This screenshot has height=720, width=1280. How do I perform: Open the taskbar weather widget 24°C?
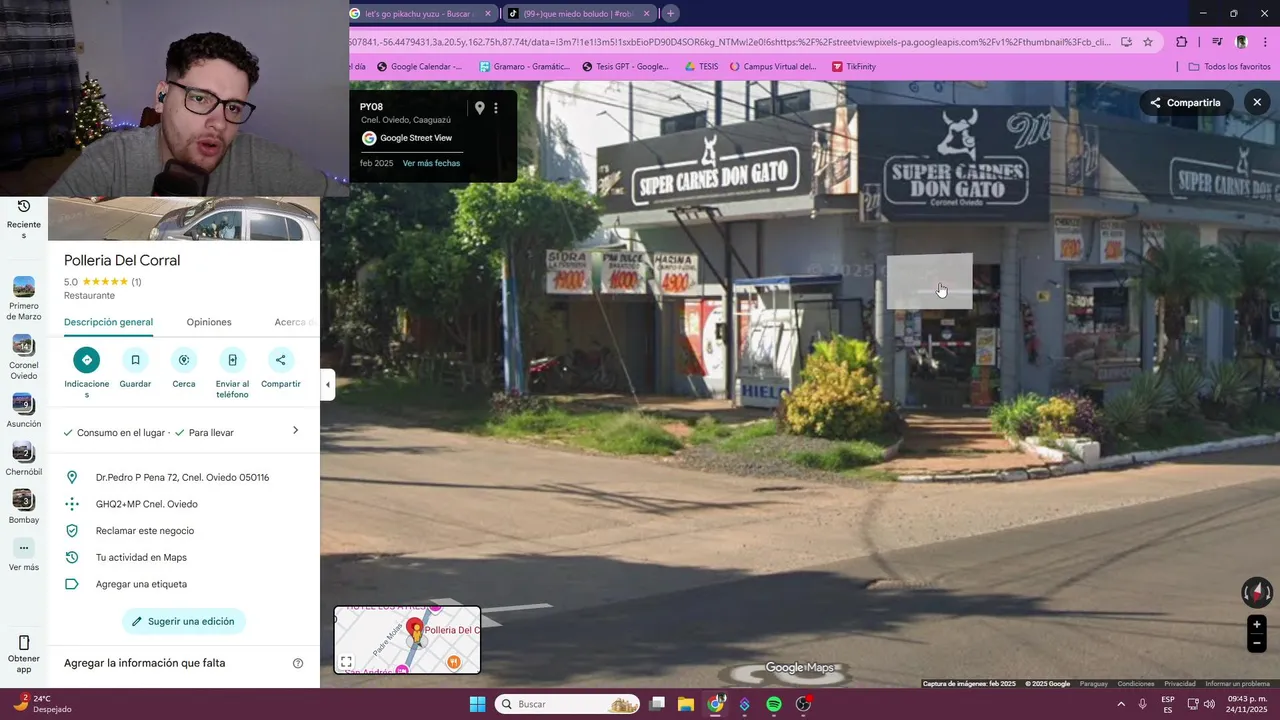tap(42, 704)
